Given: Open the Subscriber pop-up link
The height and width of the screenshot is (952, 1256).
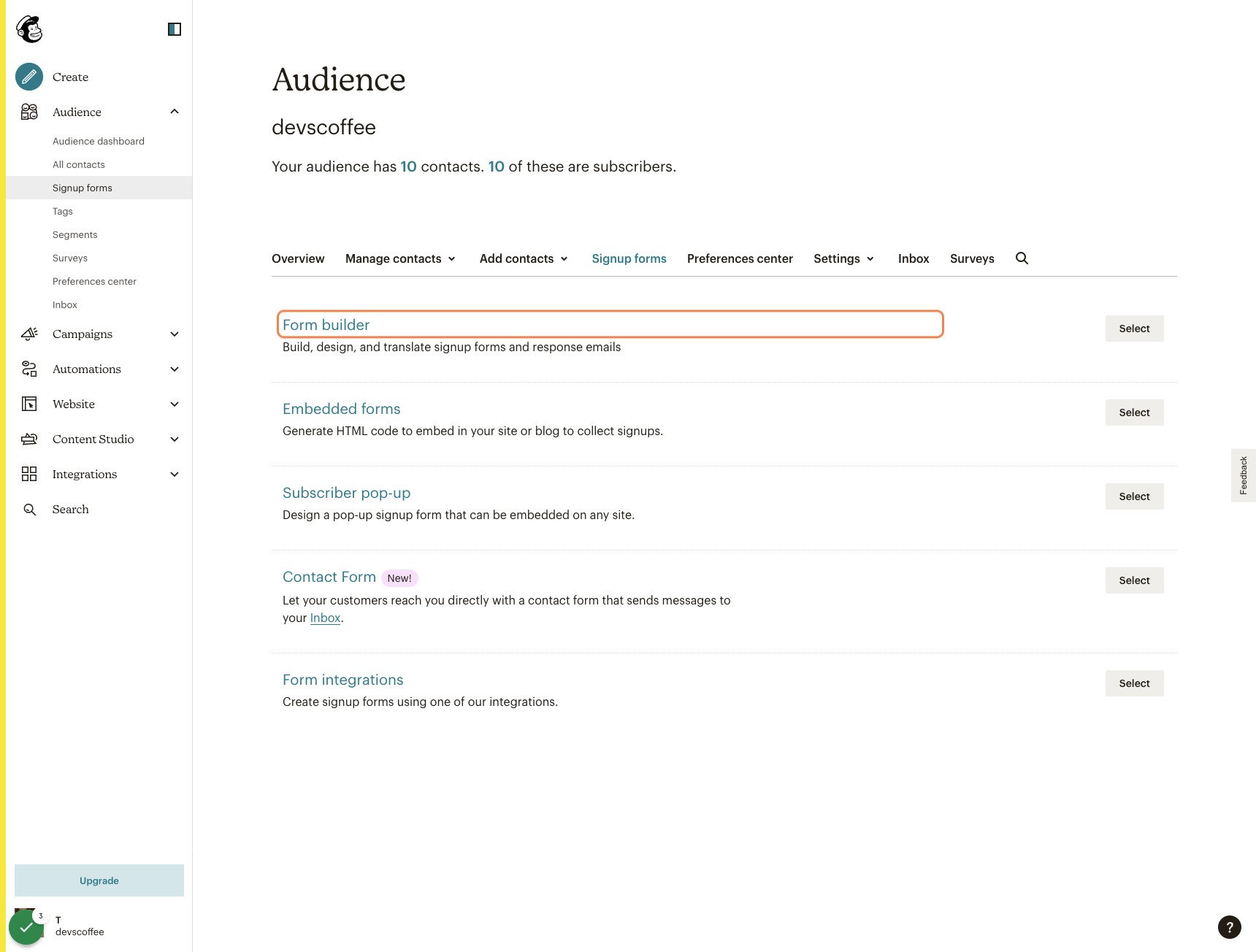Looking at the screenshot, I should 346,493.
